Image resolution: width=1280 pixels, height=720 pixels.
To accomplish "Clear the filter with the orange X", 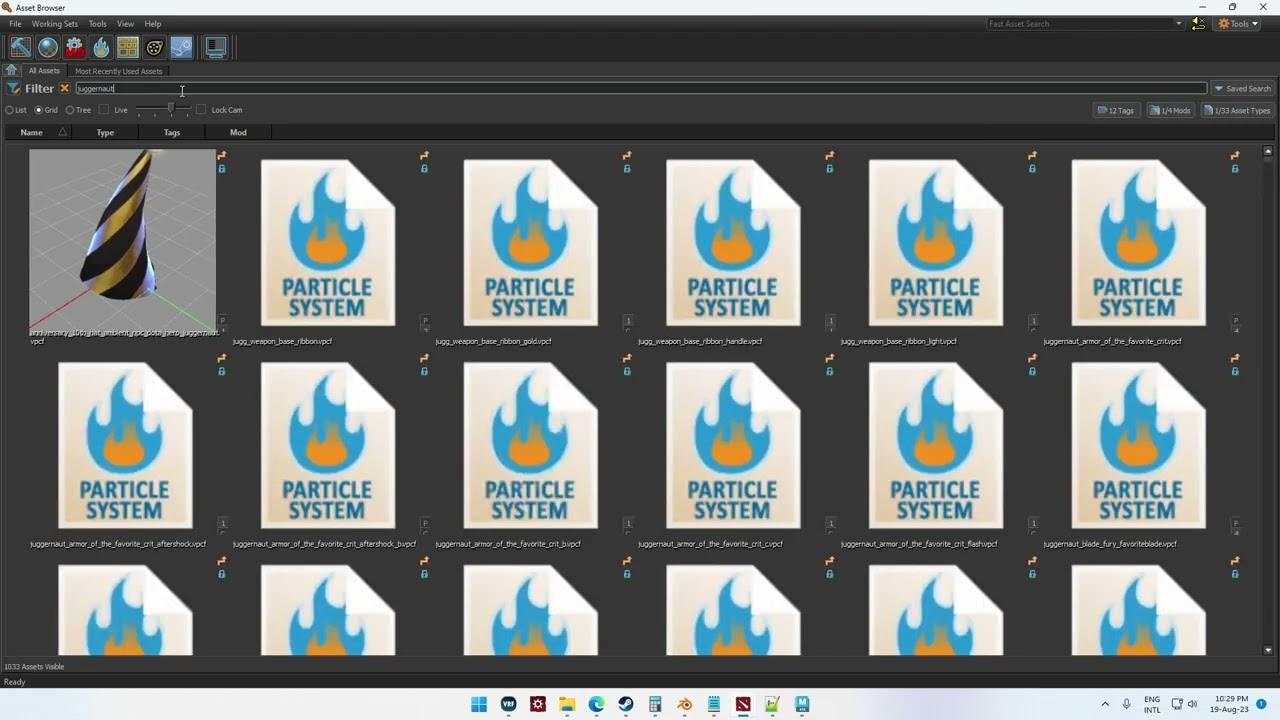I will pos(64,88).
